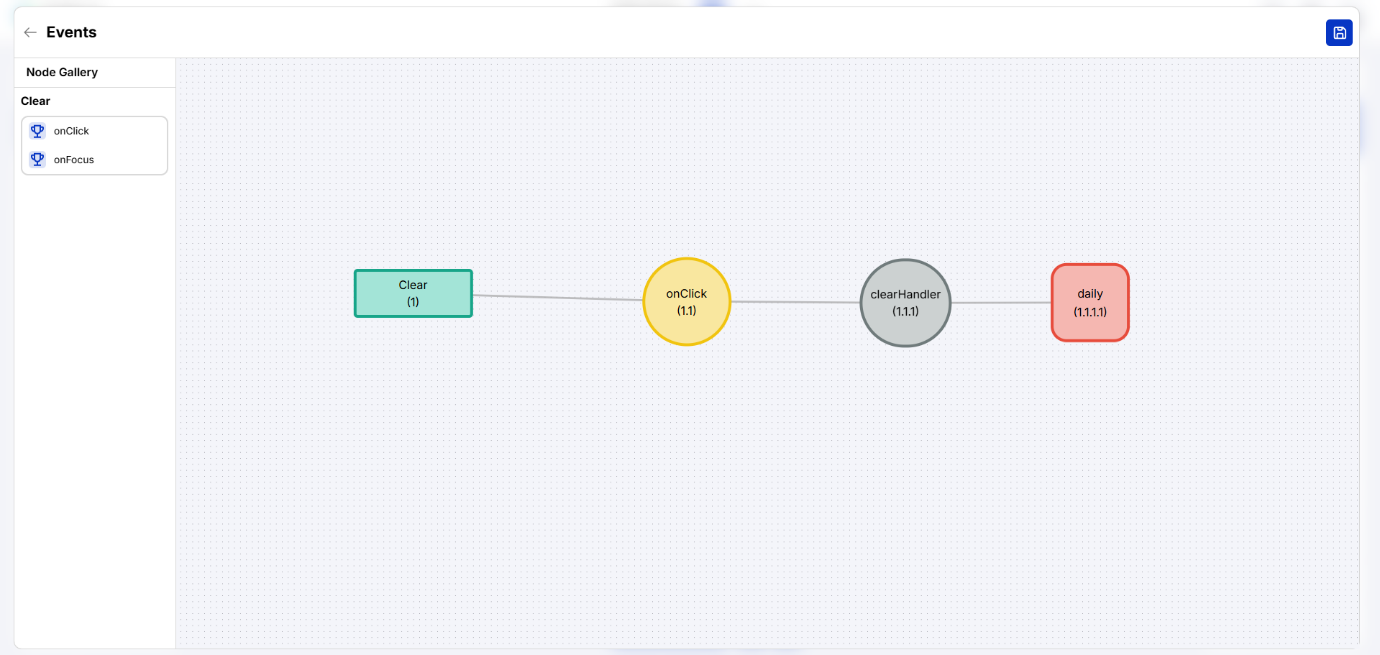Viewport: 1380px width, 655px height.
Task: Click the (1) ID text in the Clear node
Action: [x=413, y=302]
